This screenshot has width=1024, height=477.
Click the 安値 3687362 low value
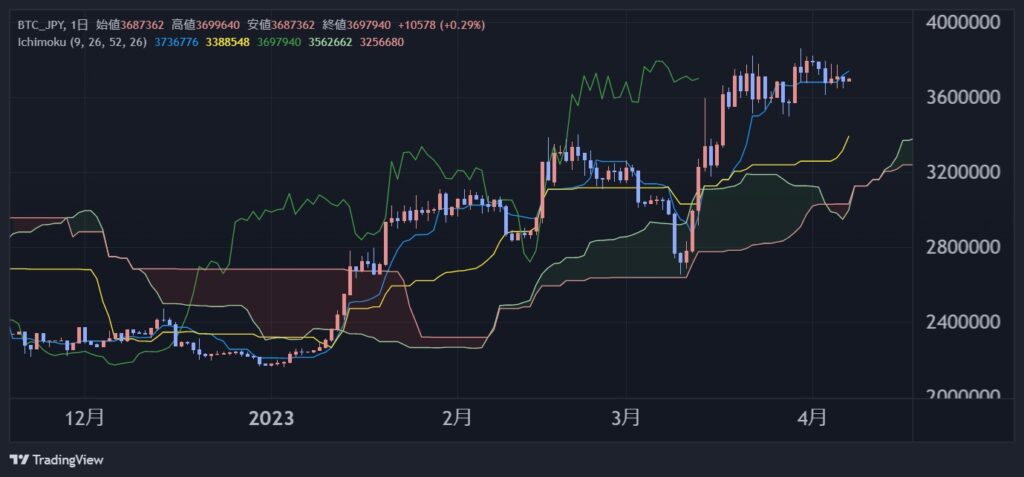pyautogui.click(x=282, y=25)
